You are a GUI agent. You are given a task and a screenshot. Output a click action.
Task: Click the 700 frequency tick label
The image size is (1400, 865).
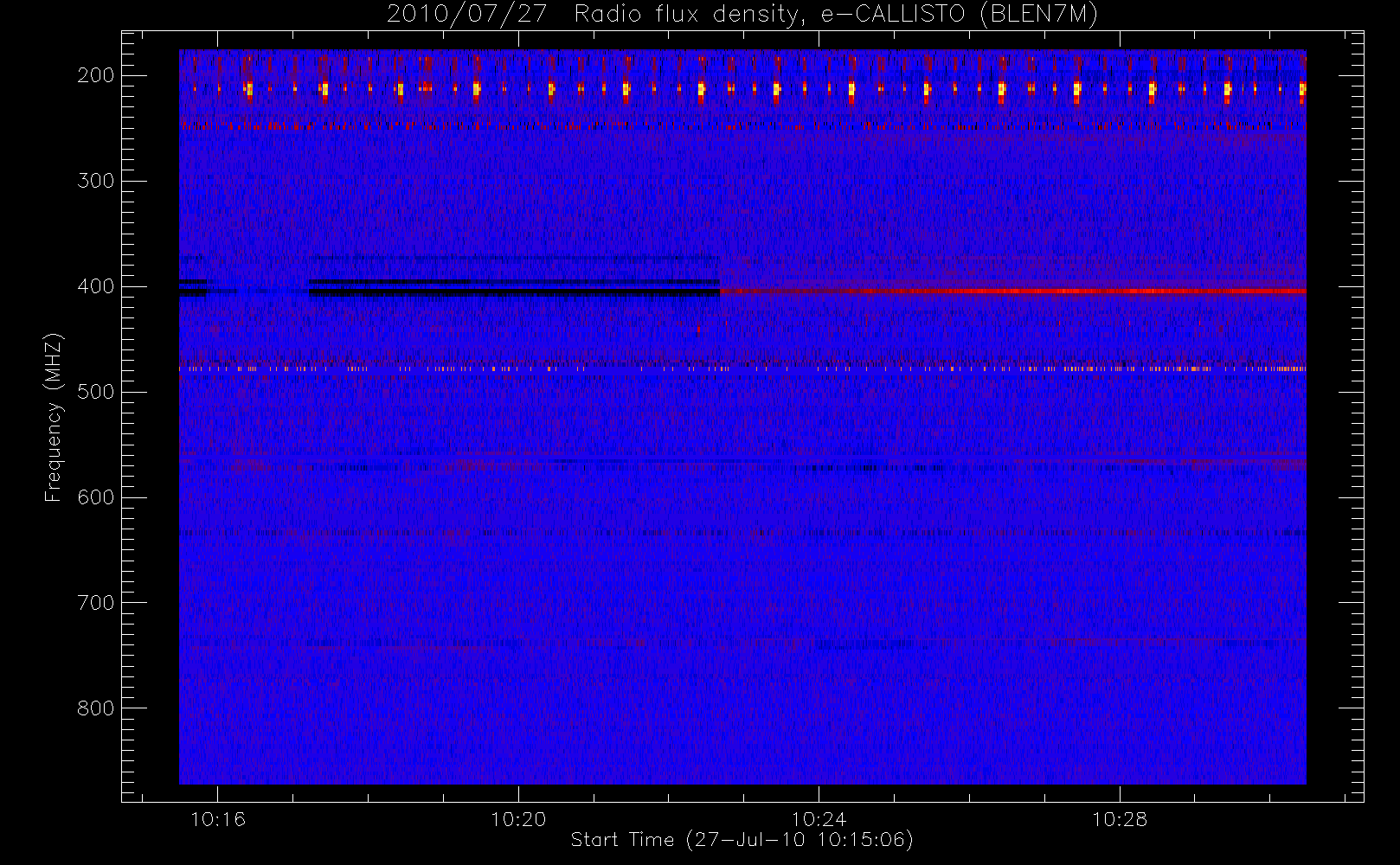[x=95, y=603]
